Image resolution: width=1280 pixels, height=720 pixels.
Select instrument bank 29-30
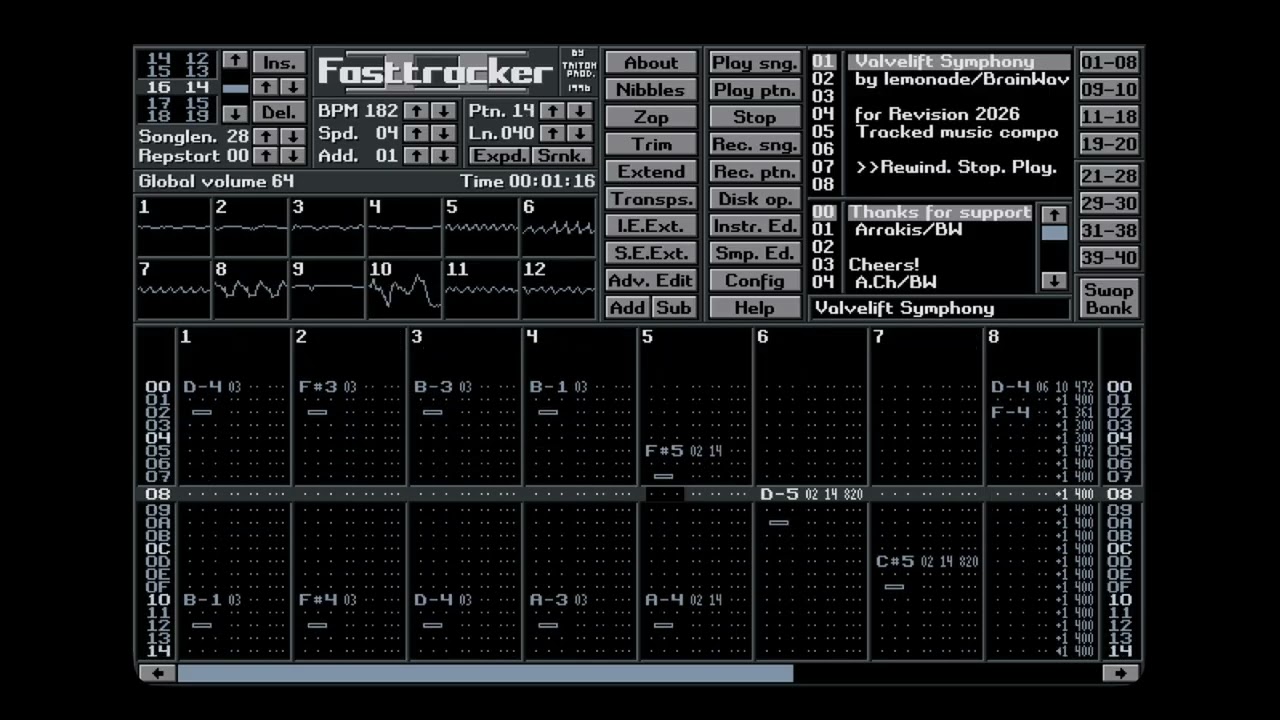coord(1109,204)
